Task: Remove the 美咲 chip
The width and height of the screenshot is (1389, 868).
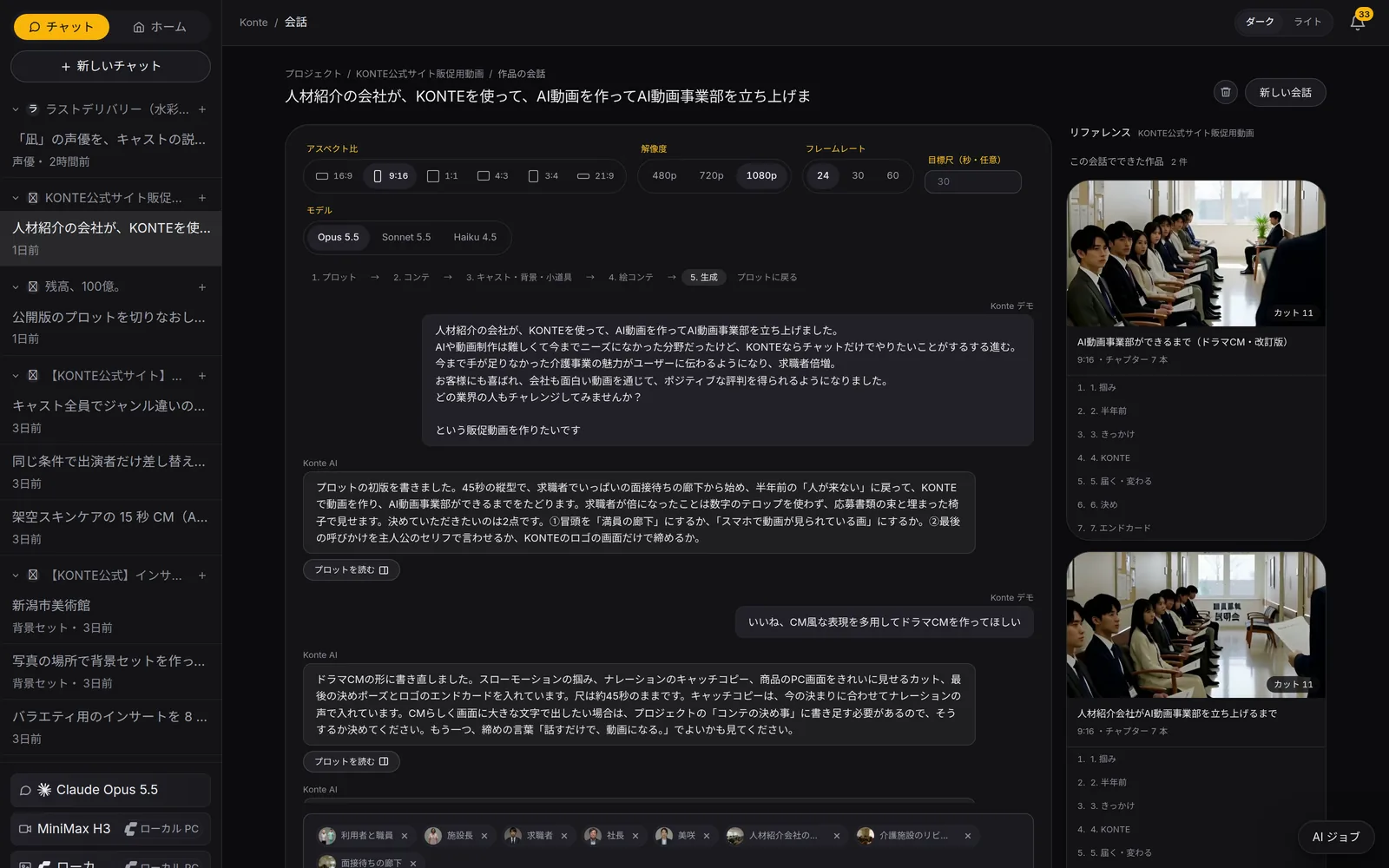Action: (x=707, y=836)
